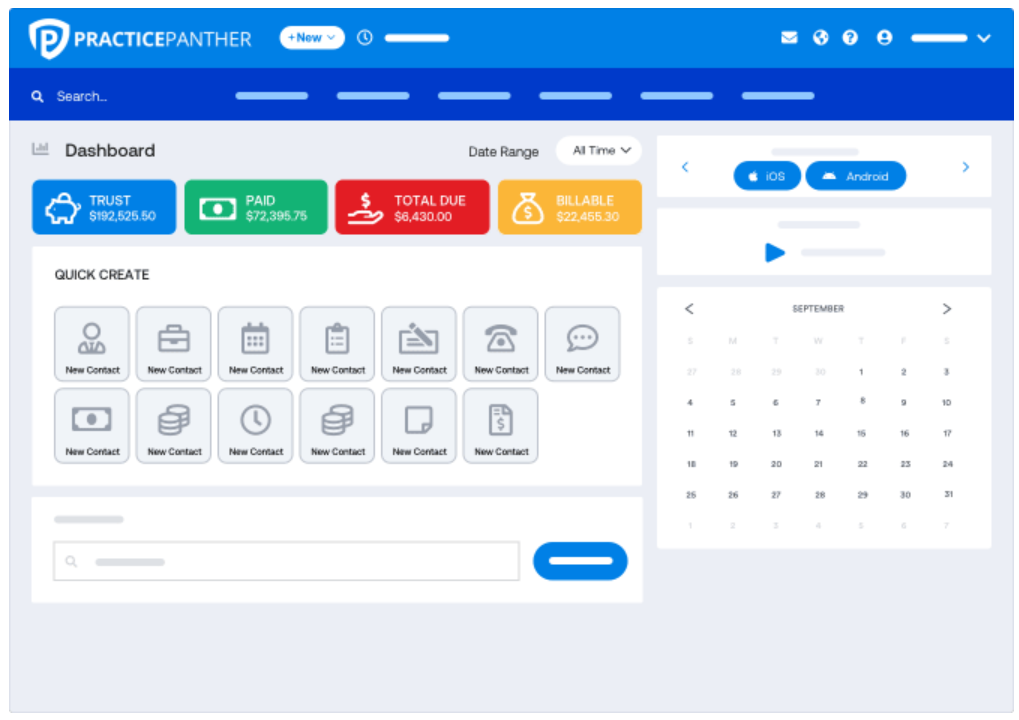Select September 31 in the calendar
This screenshot has width=1019, height=720.
(948, 495)
